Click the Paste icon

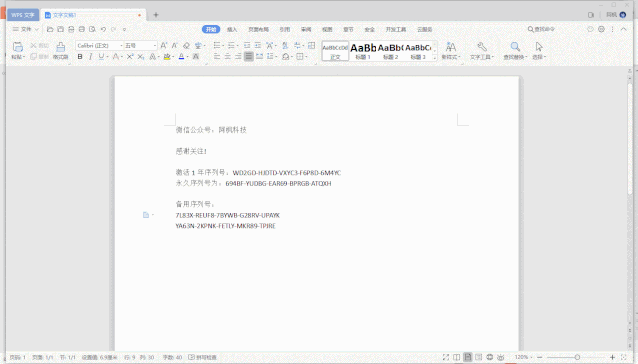click(17, 47)
